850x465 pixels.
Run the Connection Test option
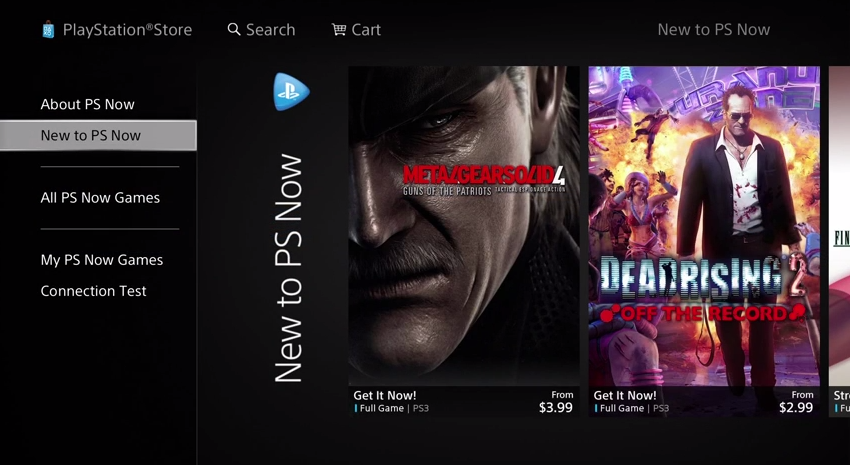pos(93,291)
